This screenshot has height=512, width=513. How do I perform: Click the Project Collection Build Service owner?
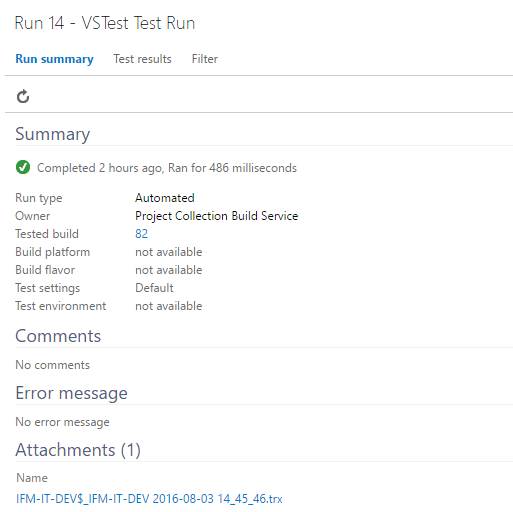217,216
